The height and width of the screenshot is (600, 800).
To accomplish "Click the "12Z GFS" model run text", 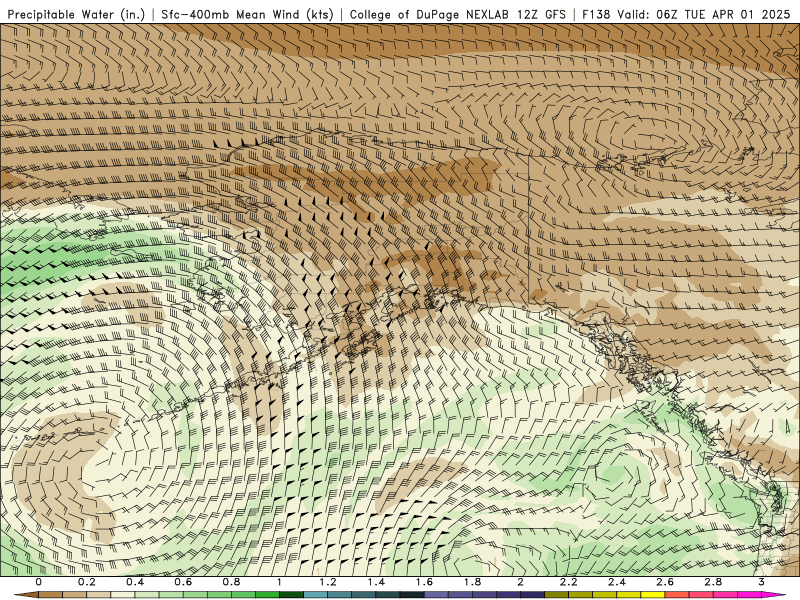I will 542,14.
